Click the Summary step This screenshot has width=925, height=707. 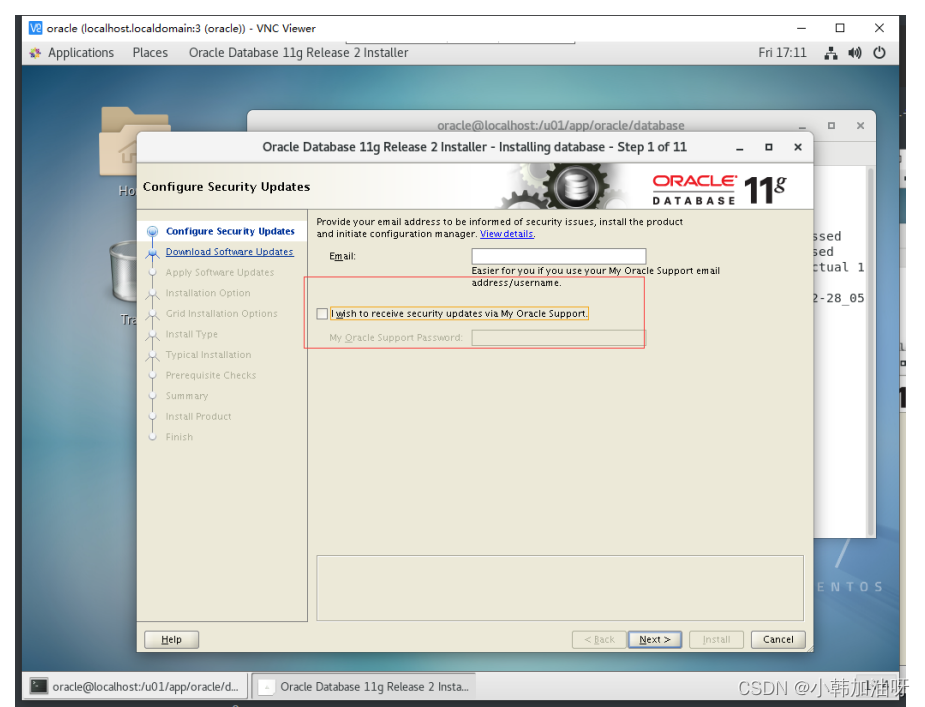pos(186,396)
